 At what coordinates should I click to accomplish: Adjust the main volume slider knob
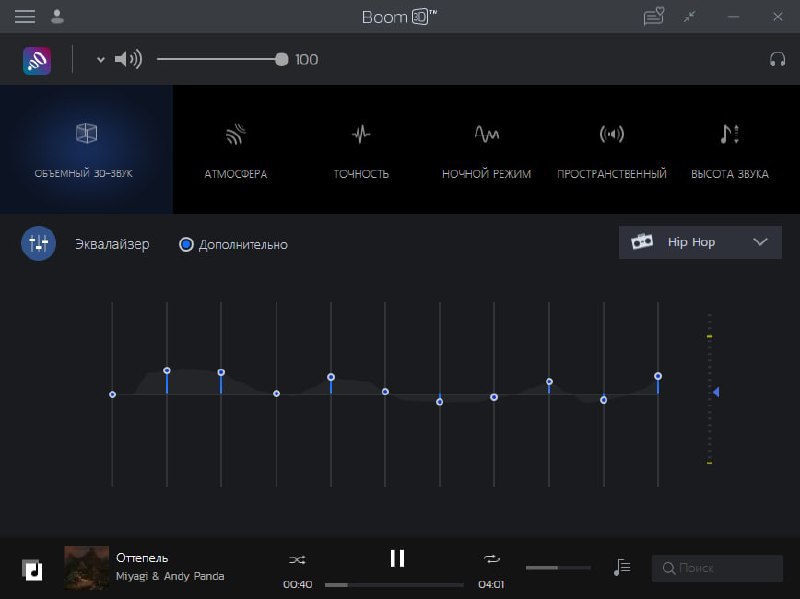point(281,60)
